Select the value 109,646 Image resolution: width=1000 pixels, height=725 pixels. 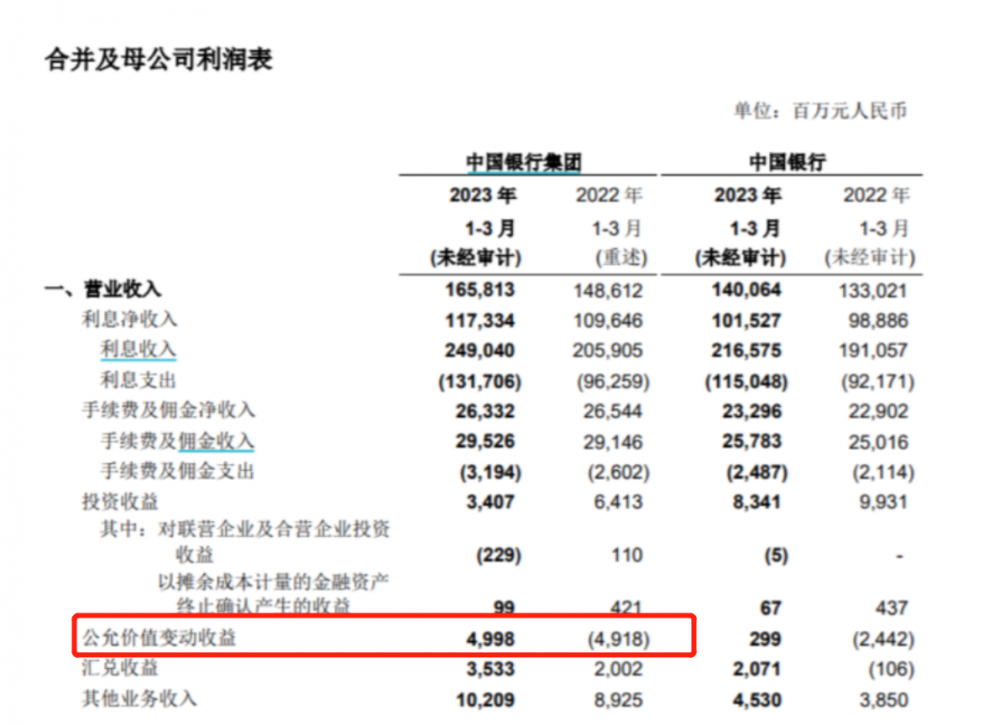[x=608, y=320]
